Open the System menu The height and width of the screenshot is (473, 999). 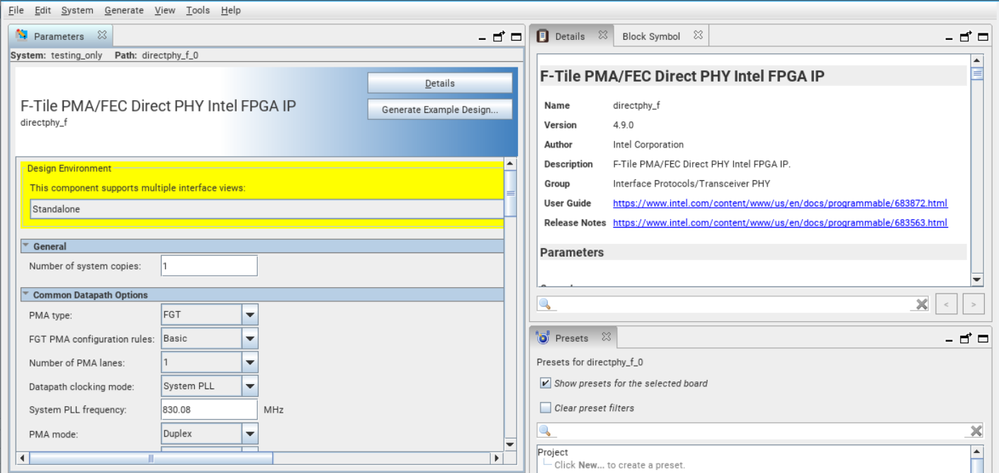pos(77,10)
